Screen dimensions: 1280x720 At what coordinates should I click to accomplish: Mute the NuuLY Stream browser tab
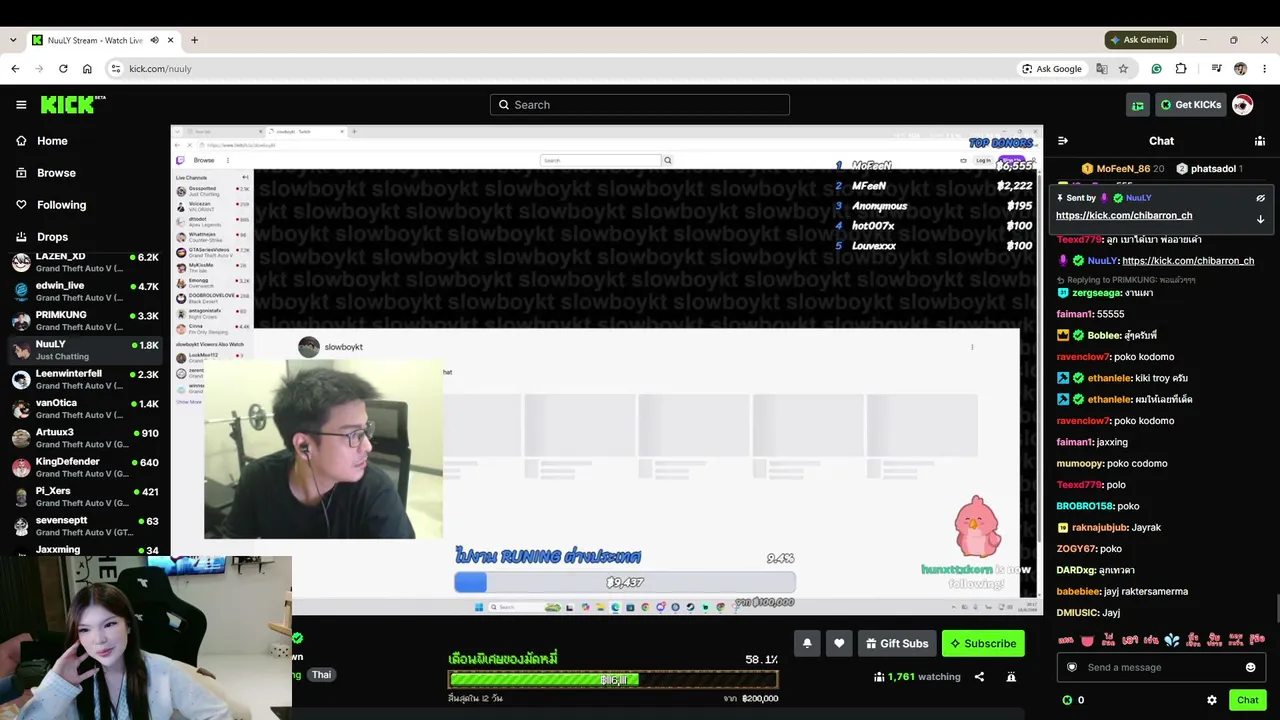coord(154,40)
